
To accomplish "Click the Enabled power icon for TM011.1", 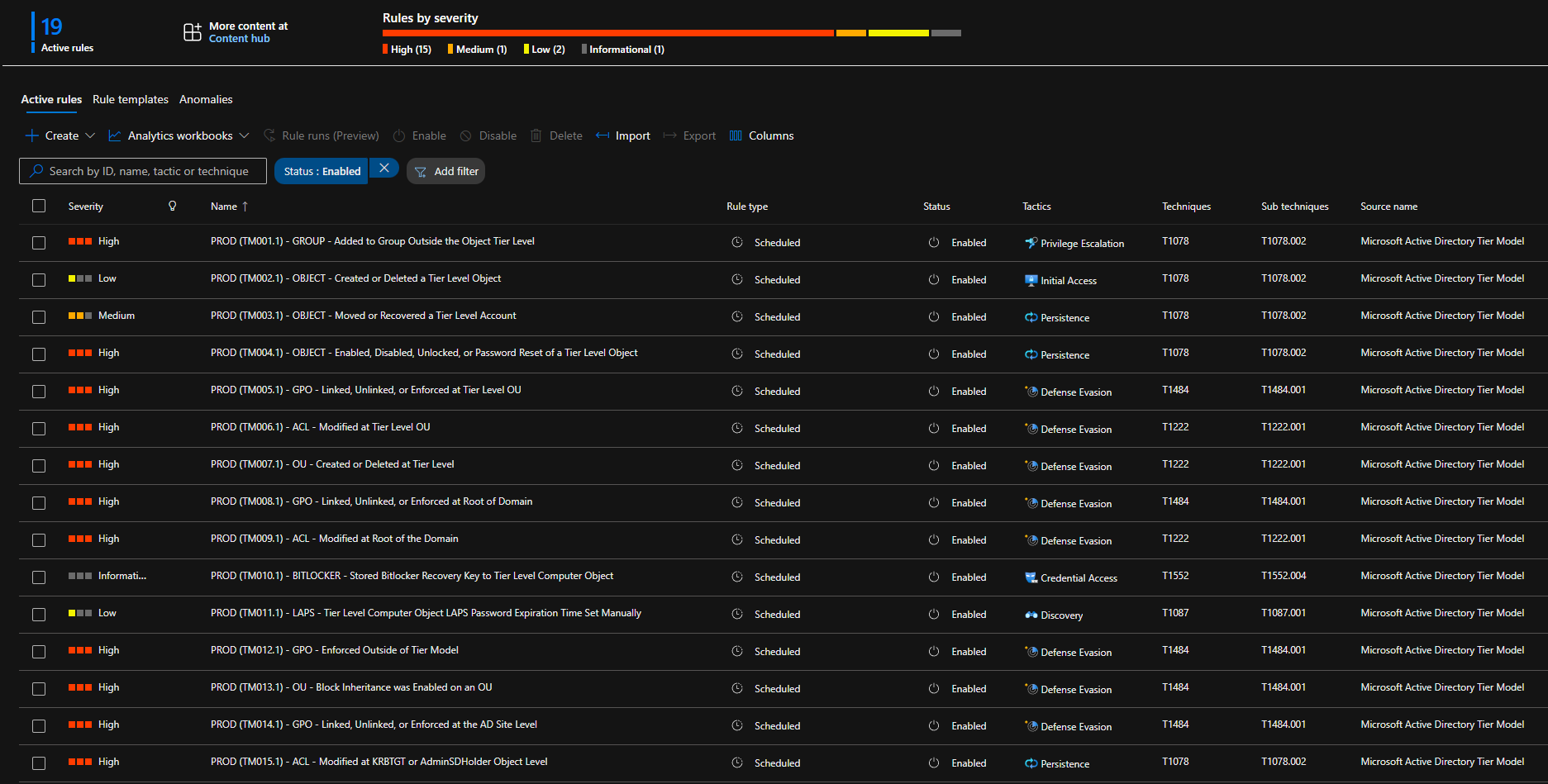I will point(934,614).
